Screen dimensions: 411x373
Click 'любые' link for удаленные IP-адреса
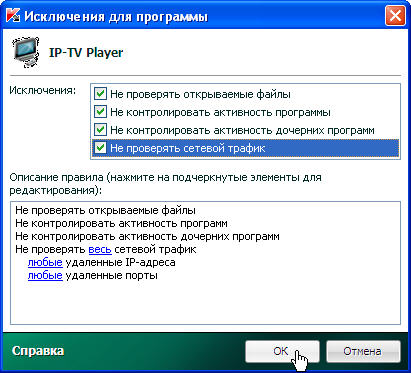[45, 262]
